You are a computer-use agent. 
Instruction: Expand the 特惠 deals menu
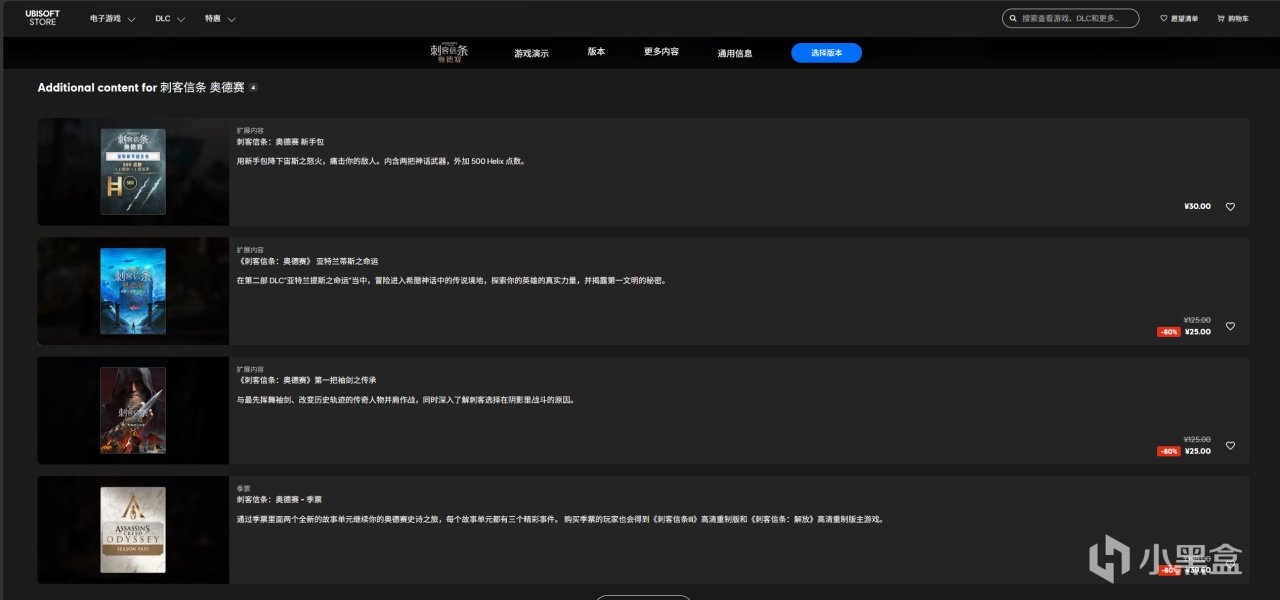point(220,18)
